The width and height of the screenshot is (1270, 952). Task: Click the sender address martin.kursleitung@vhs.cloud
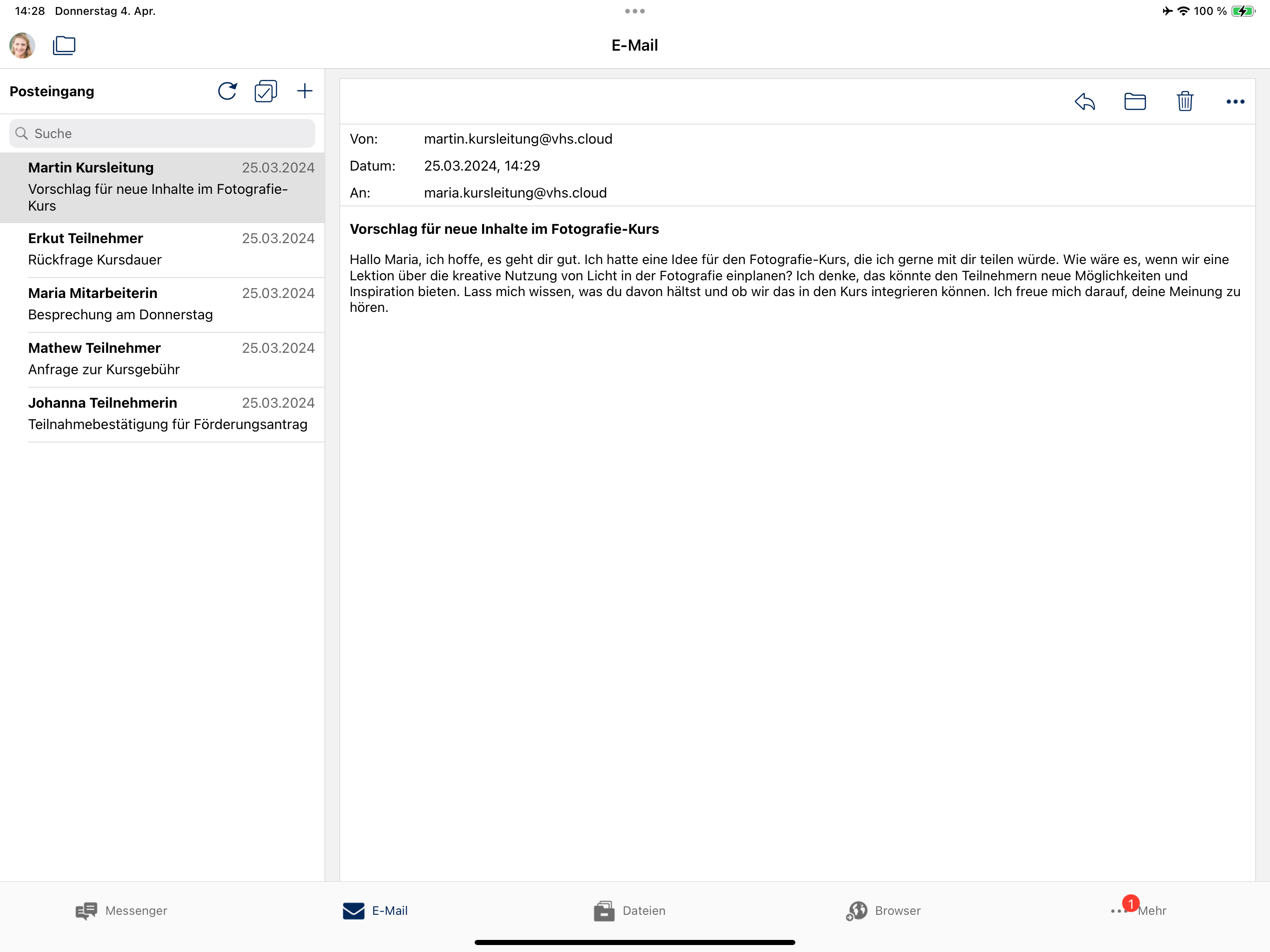(518, 139)
